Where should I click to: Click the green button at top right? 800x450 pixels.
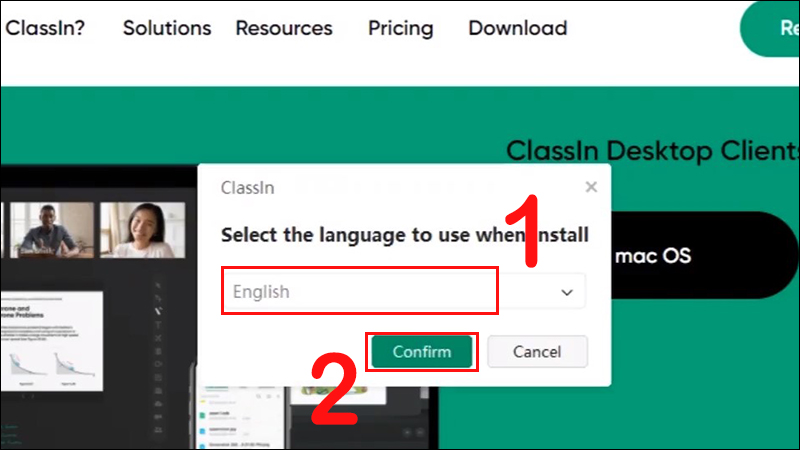[770, 28]
